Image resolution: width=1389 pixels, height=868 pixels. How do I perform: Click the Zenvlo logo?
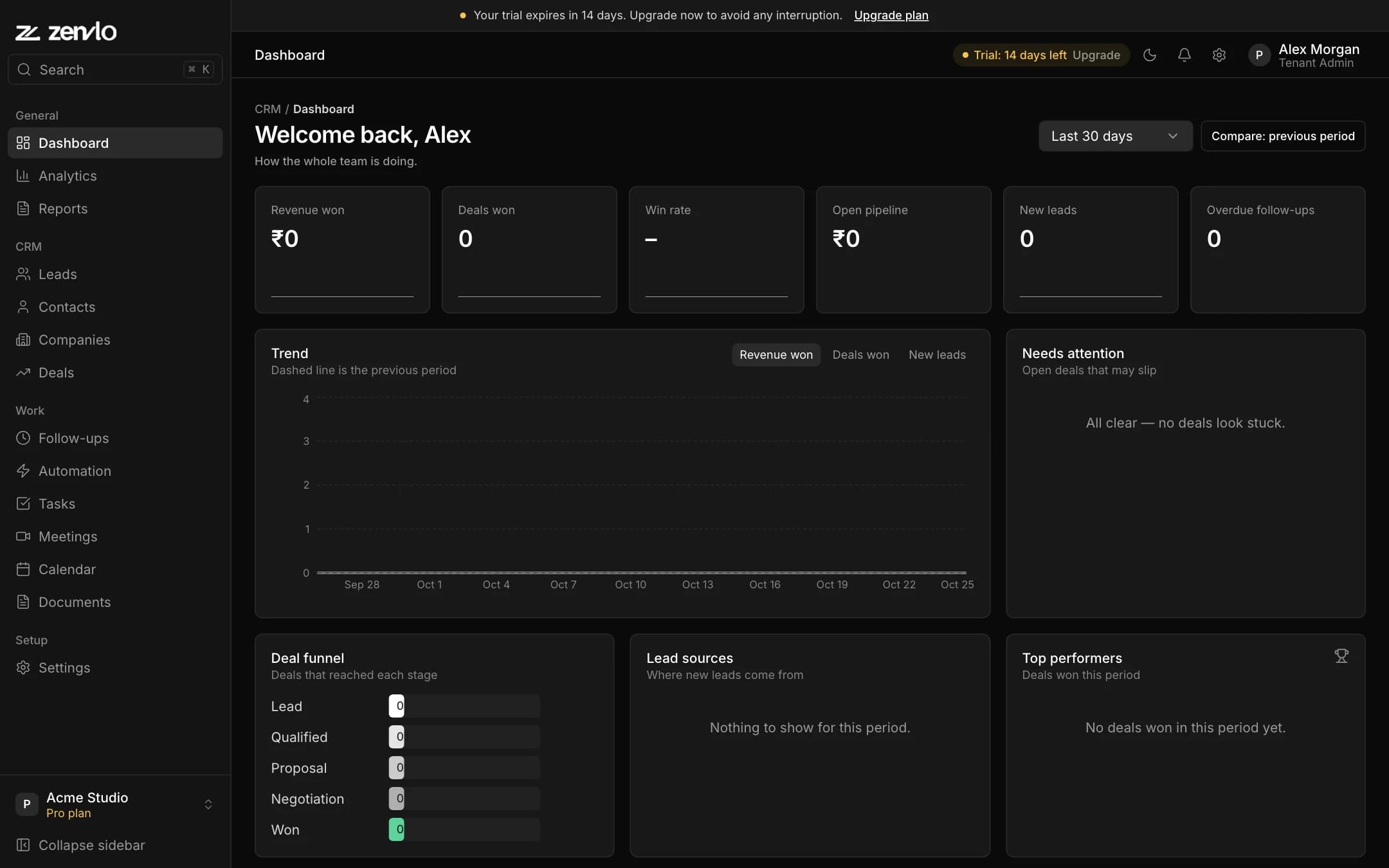pos(66,32)
